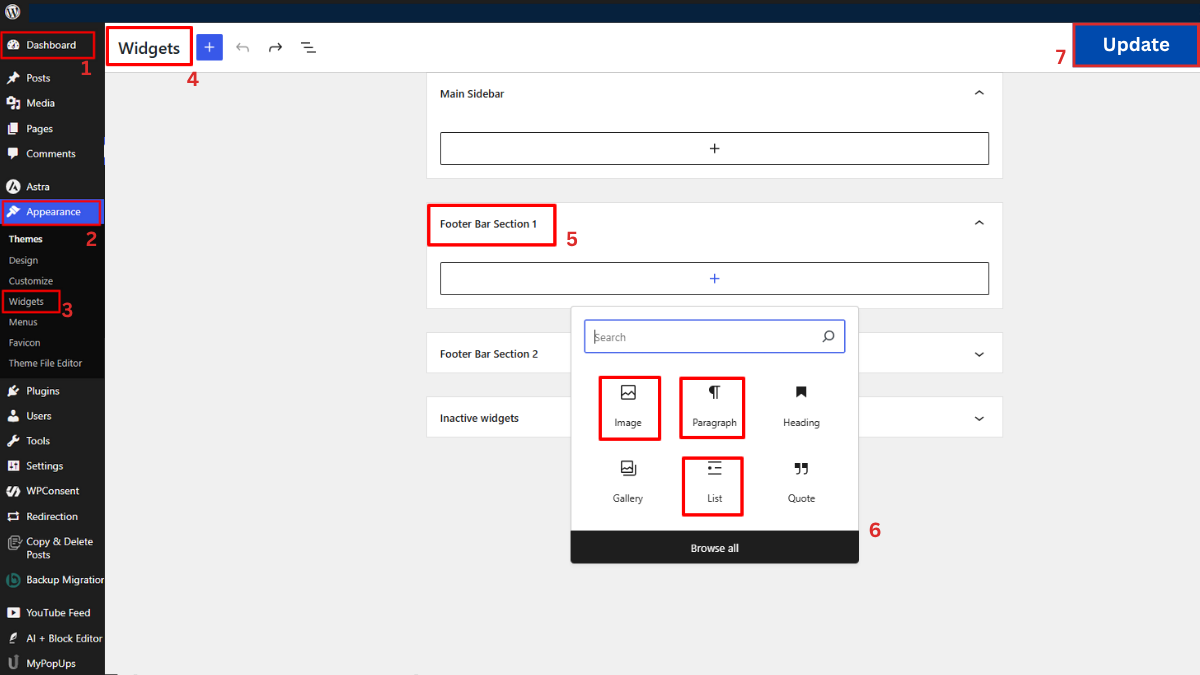Open the document overview list icon
This screenshot has width=1200, height=675.
coord(308,47)
